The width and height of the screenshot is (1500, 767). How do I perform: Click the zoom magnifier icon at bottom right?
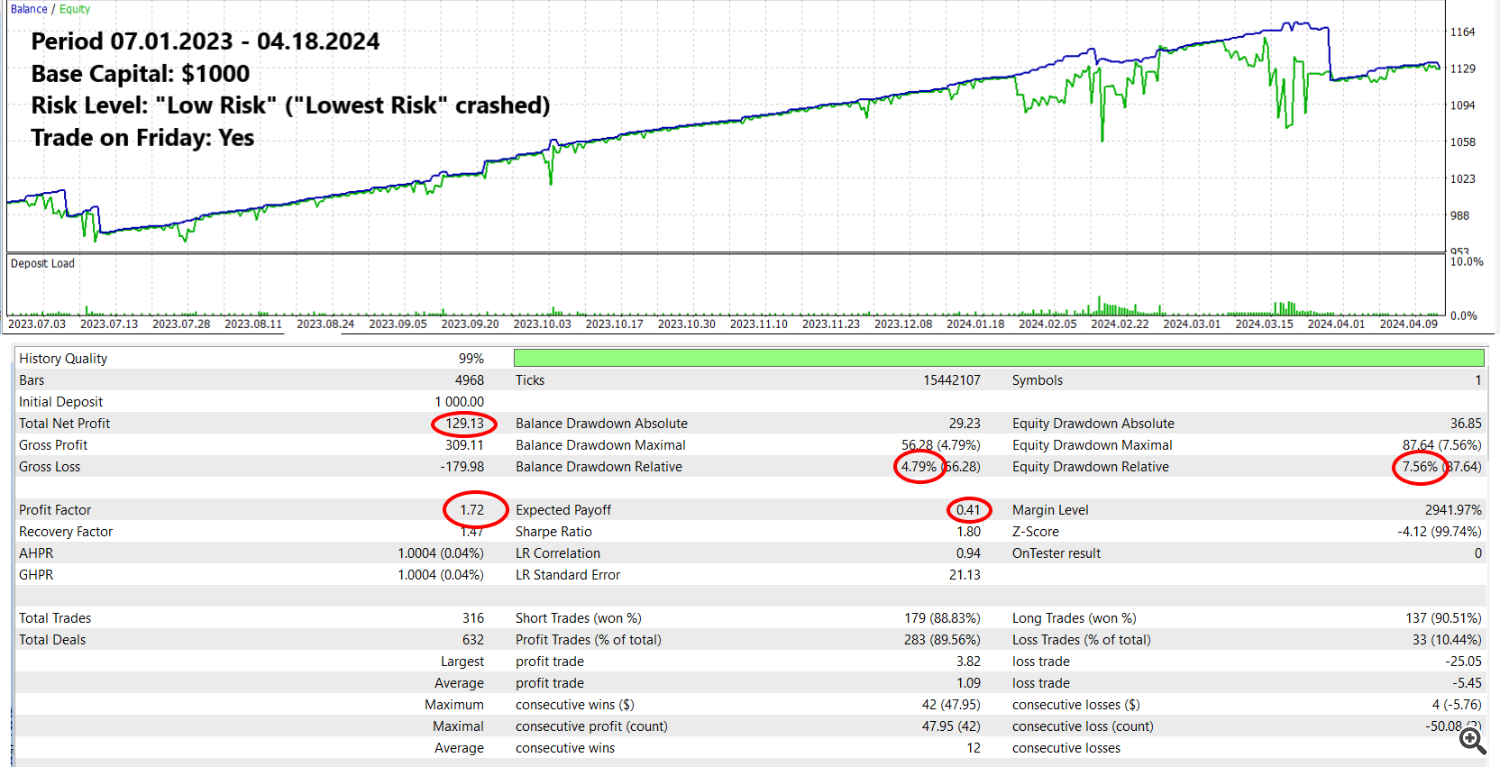tap(1471, 740)
